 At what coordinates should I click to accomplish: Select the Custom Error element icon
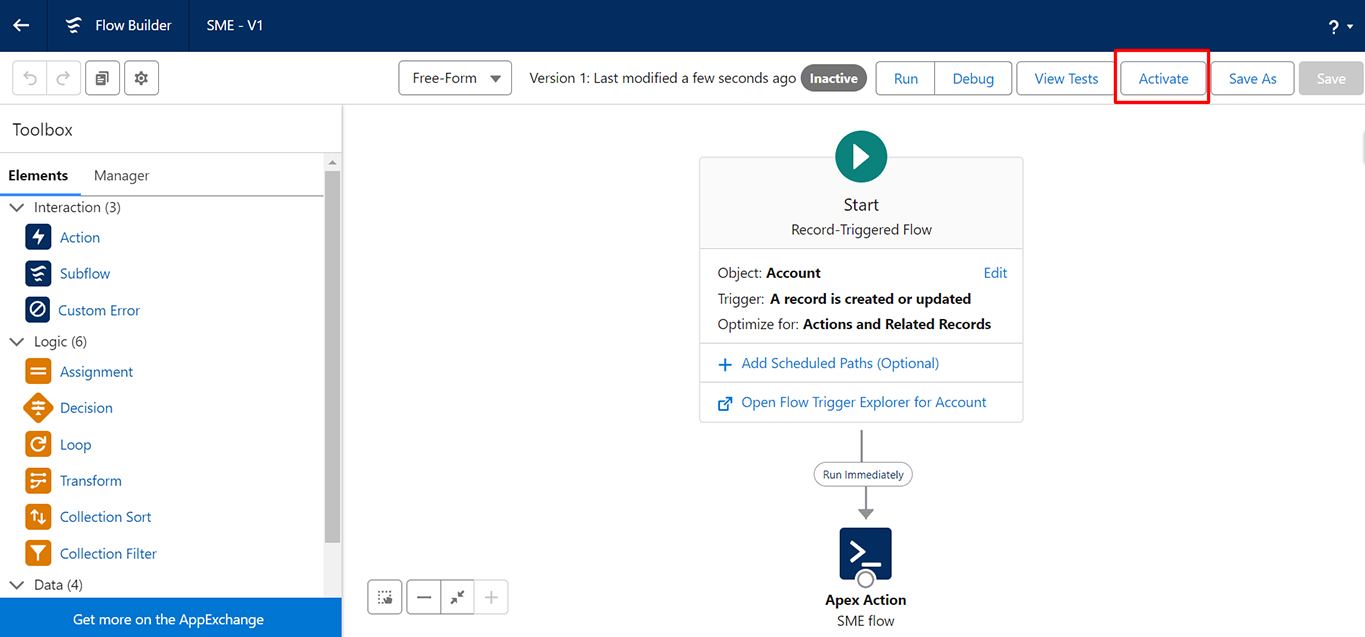click(x=38, y=310)
